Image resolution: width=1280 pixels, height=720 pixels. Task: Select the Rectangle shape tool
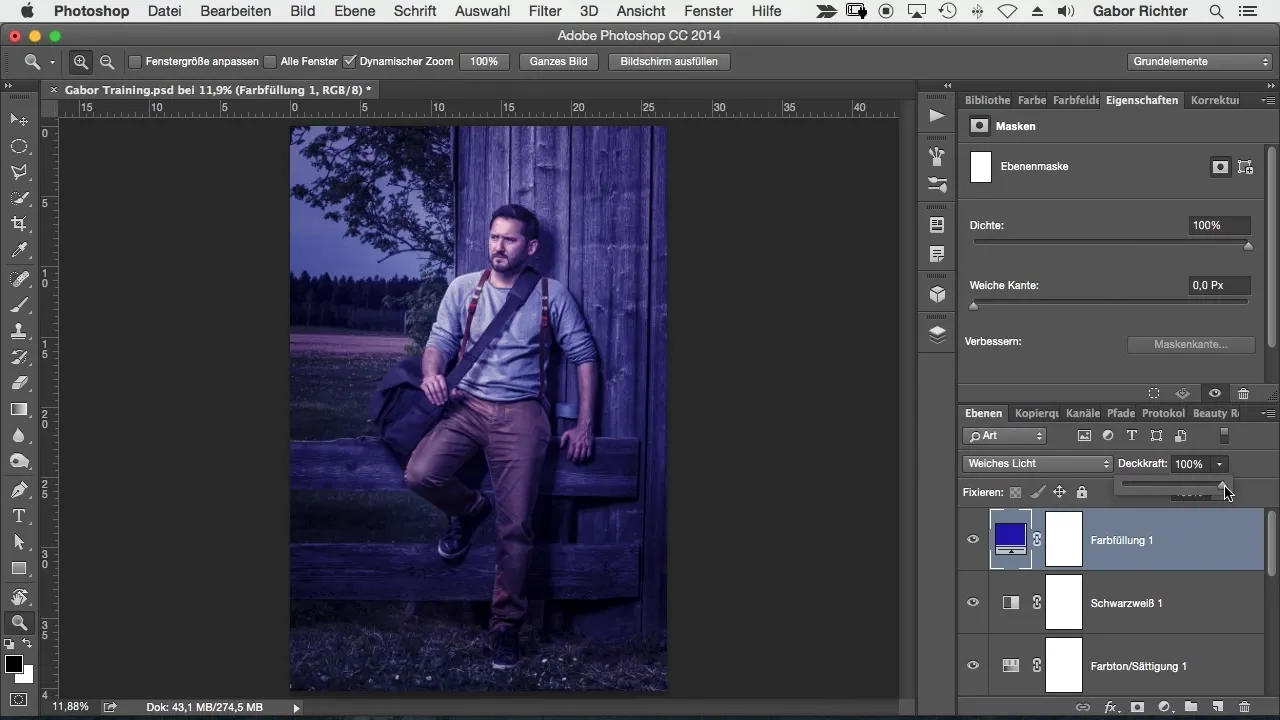coord(19,568)
